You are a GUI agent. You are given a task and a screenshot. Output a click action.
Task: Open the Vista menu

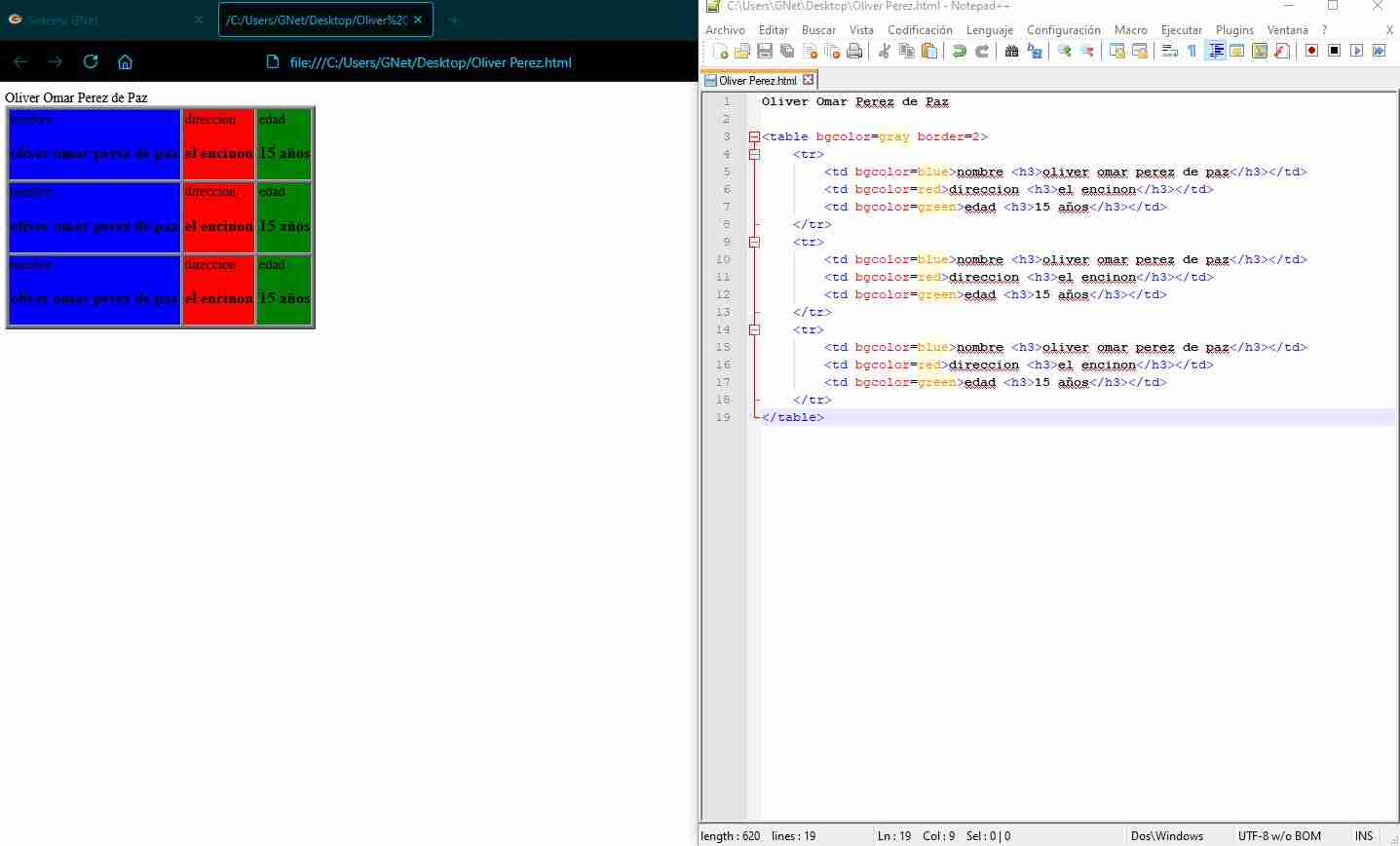point(861,30)
